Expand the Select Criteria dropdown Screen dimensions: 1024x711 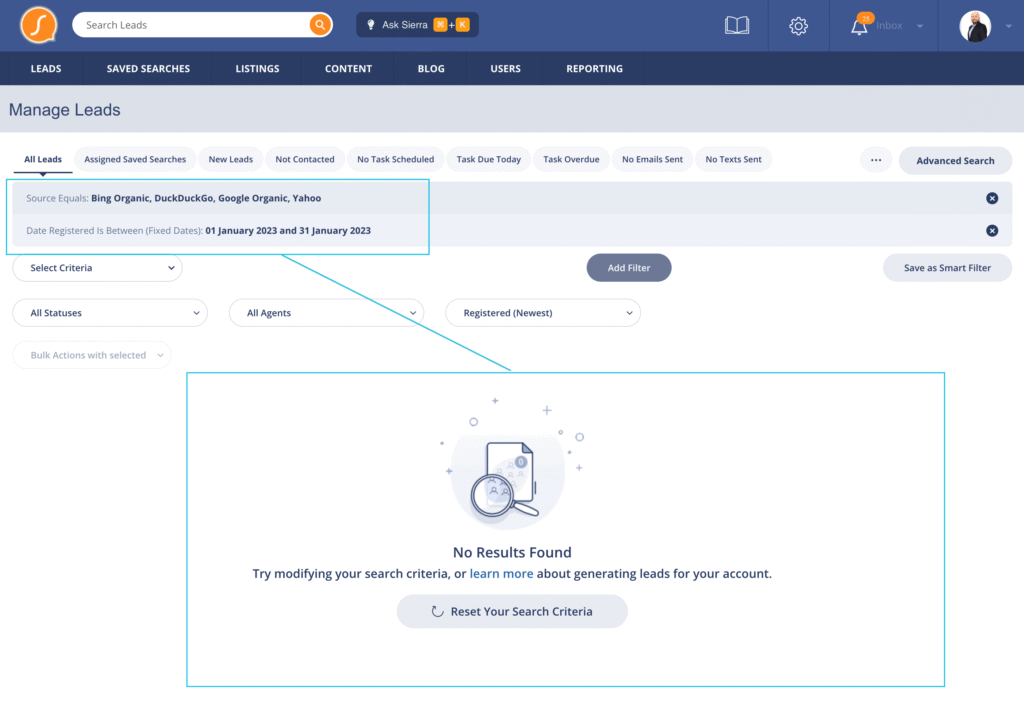(x=97, y=268)
